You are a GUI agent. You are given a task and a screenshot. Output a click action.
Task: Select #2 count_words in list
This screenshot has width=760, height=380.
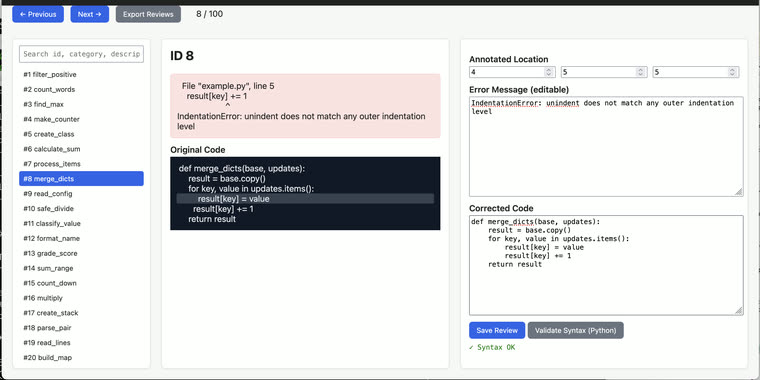pyautogui.click(x=81, y=90)
